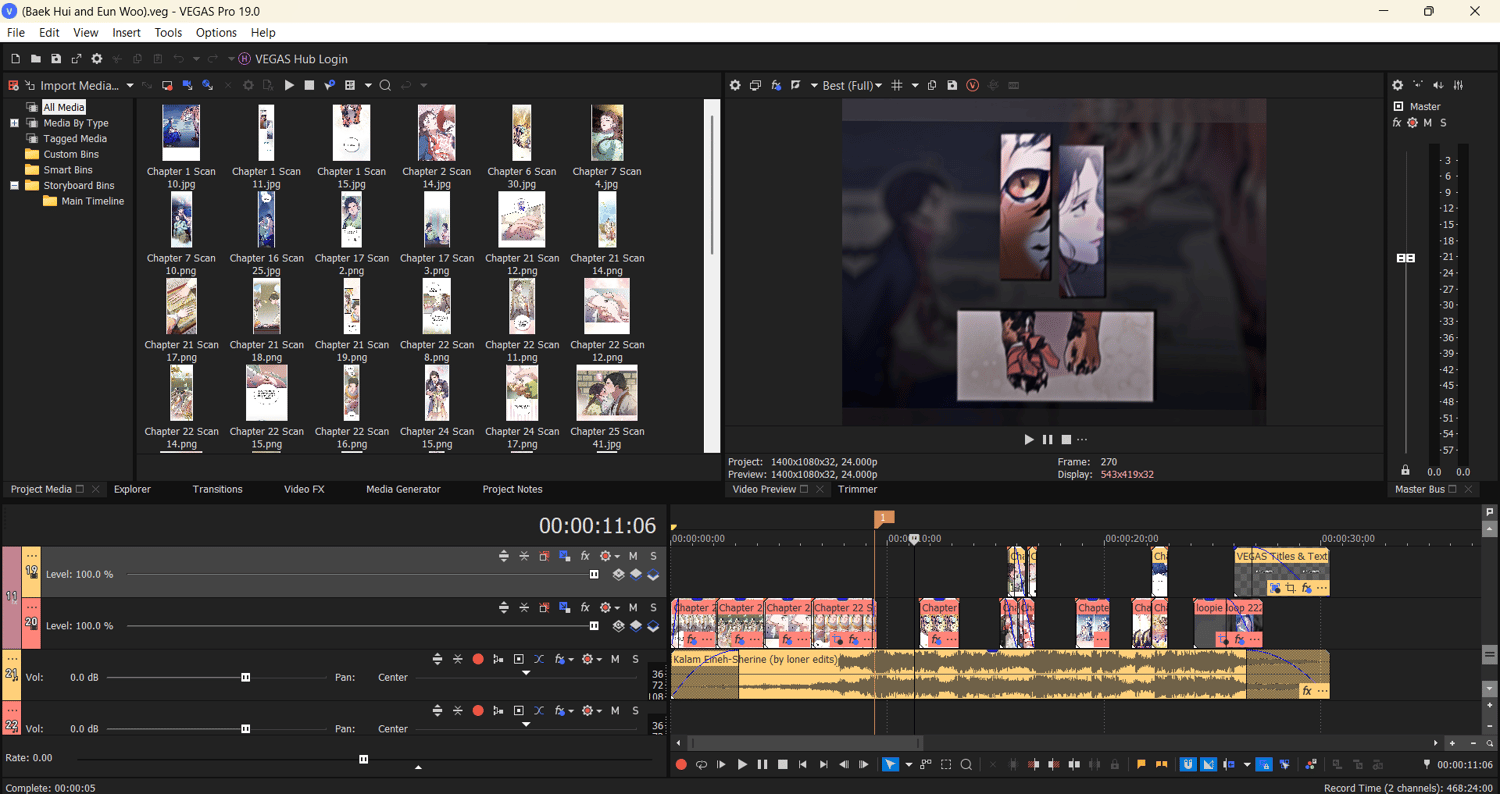This screenshot has width=1500, height=794.
Task: Click the Insert Marker icon
Action: 1141,765
